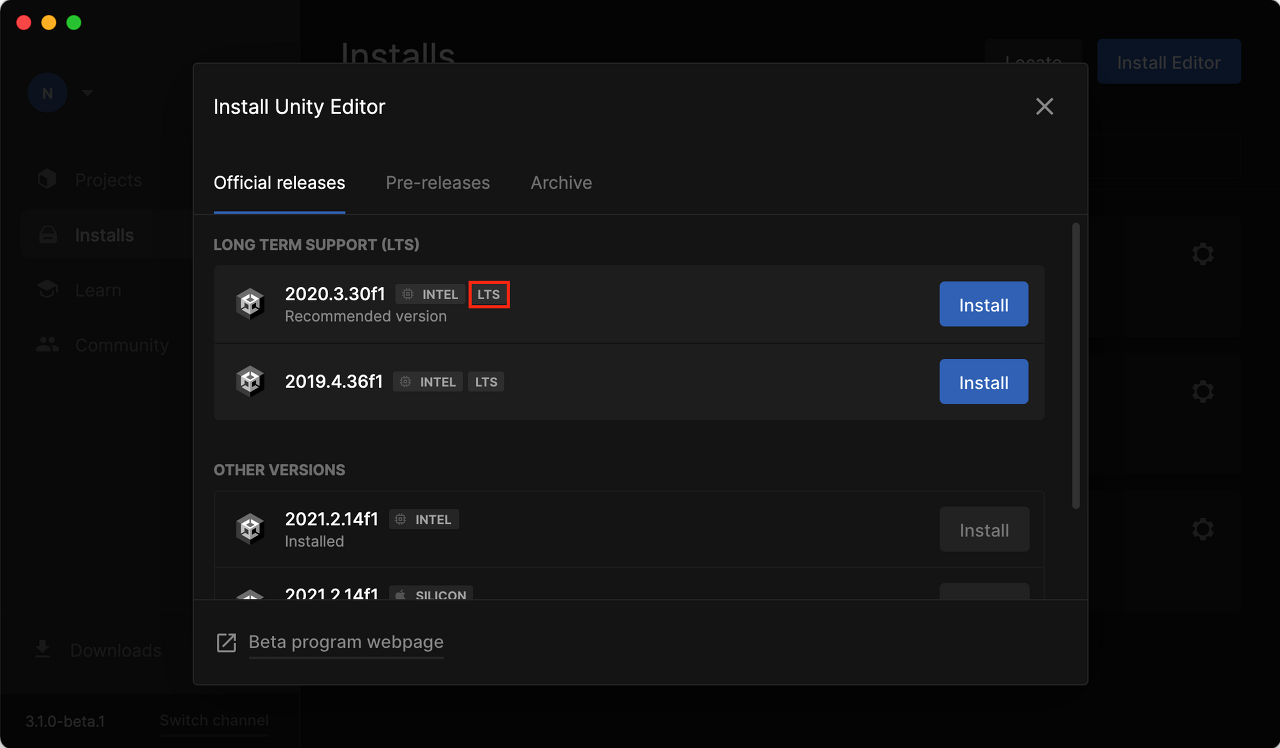This screenshot has width=1280, height=748.
Task: Click disabled Install button for 2021.2.14f1 Intel
Action: pyautogui.click(x=984, y=530)
